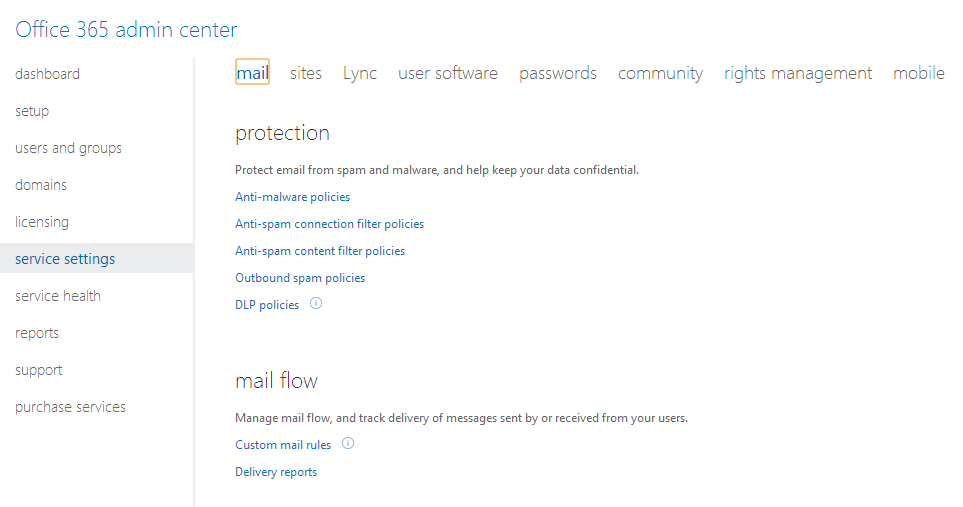
Task: Open the community tab
Action: [660, 73]
